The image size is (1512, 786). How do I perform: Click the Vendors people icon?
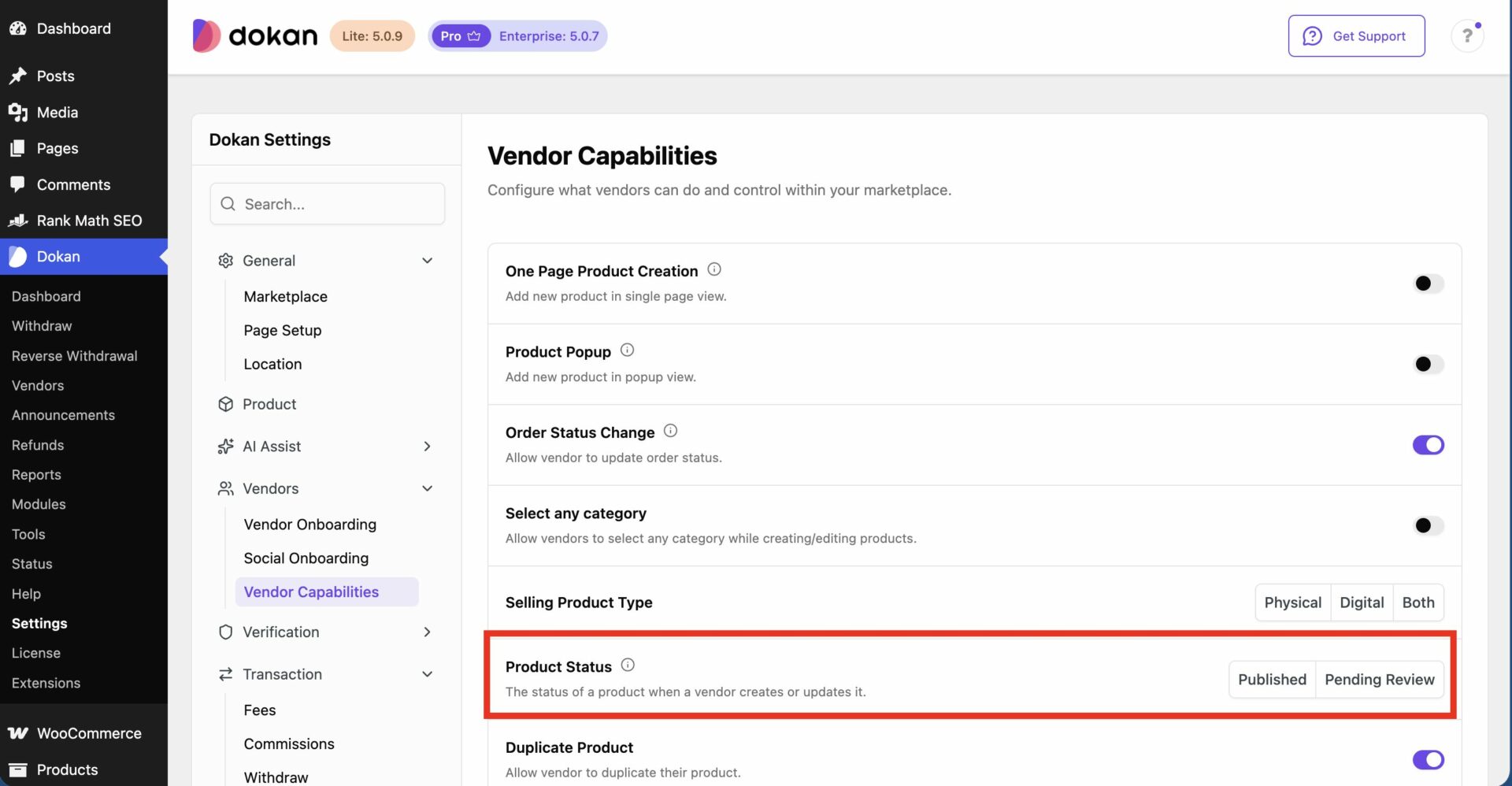point(226,488)
